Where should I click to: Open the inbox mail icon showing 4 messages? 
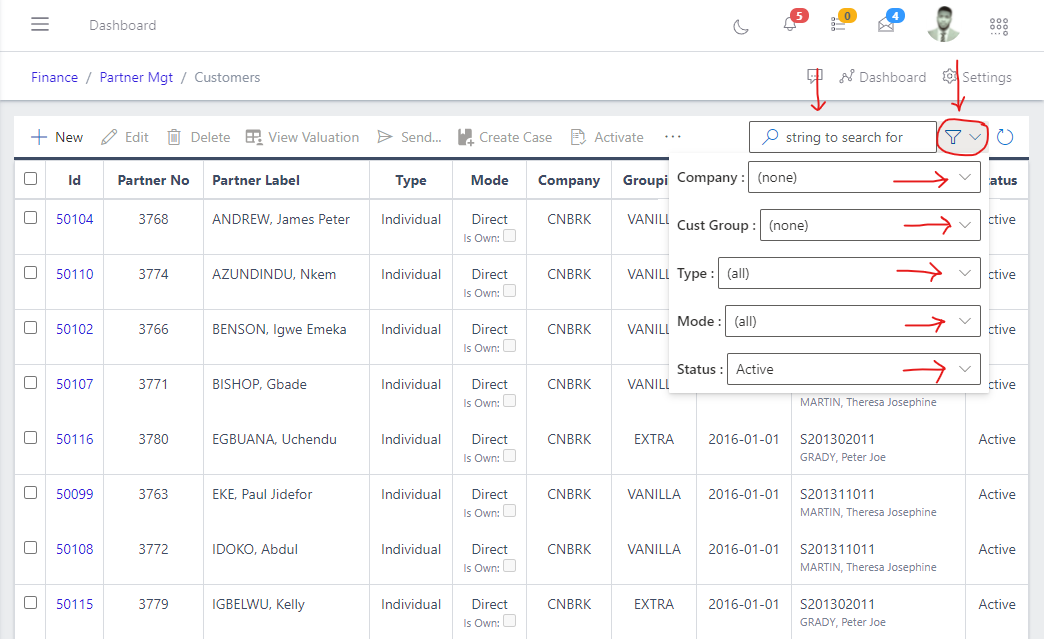(889, 27)
